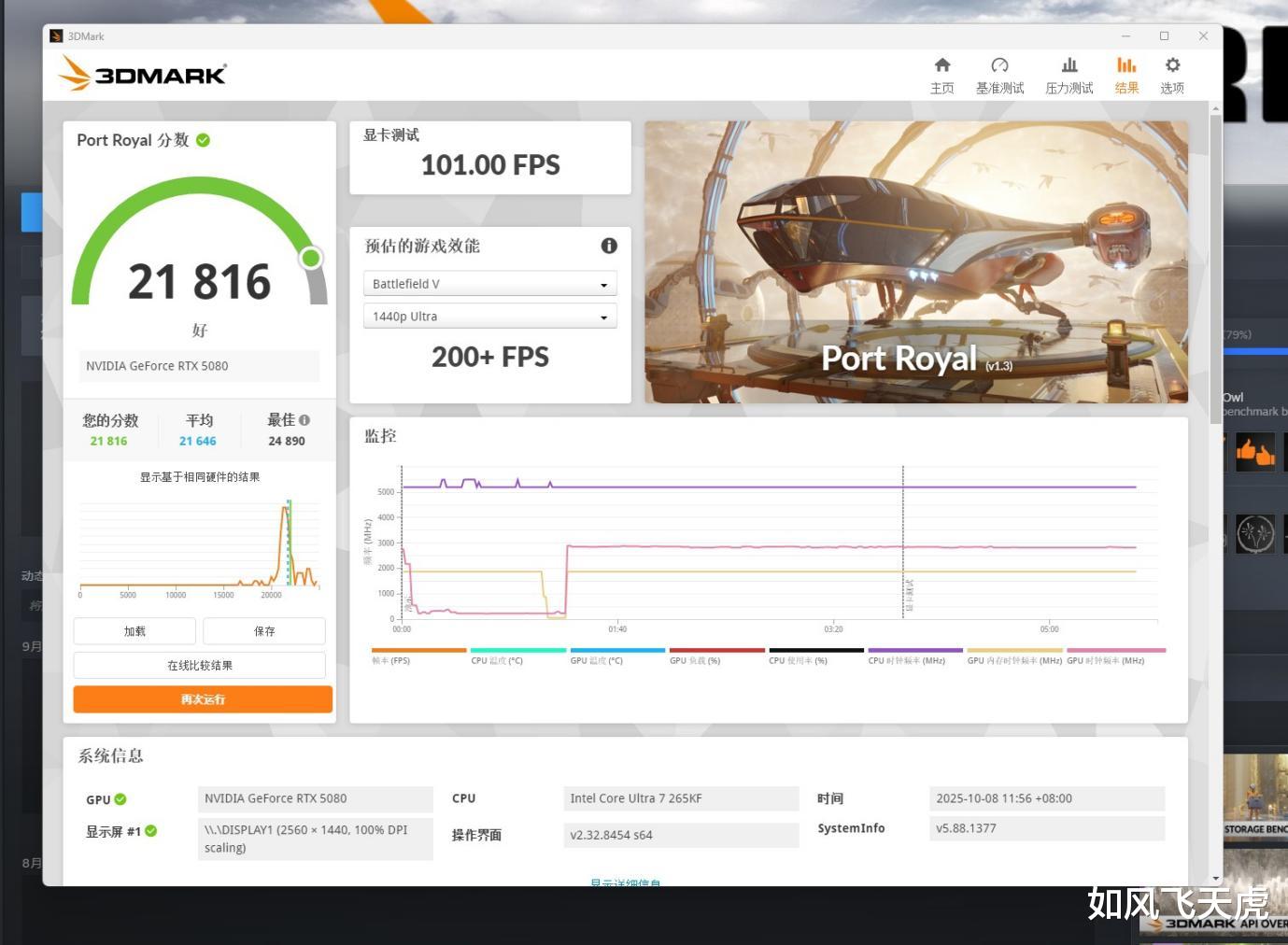Click the 200+ FPS estimated performance value
Viewport: 1288px width, 945px height.
coord(490,357)
